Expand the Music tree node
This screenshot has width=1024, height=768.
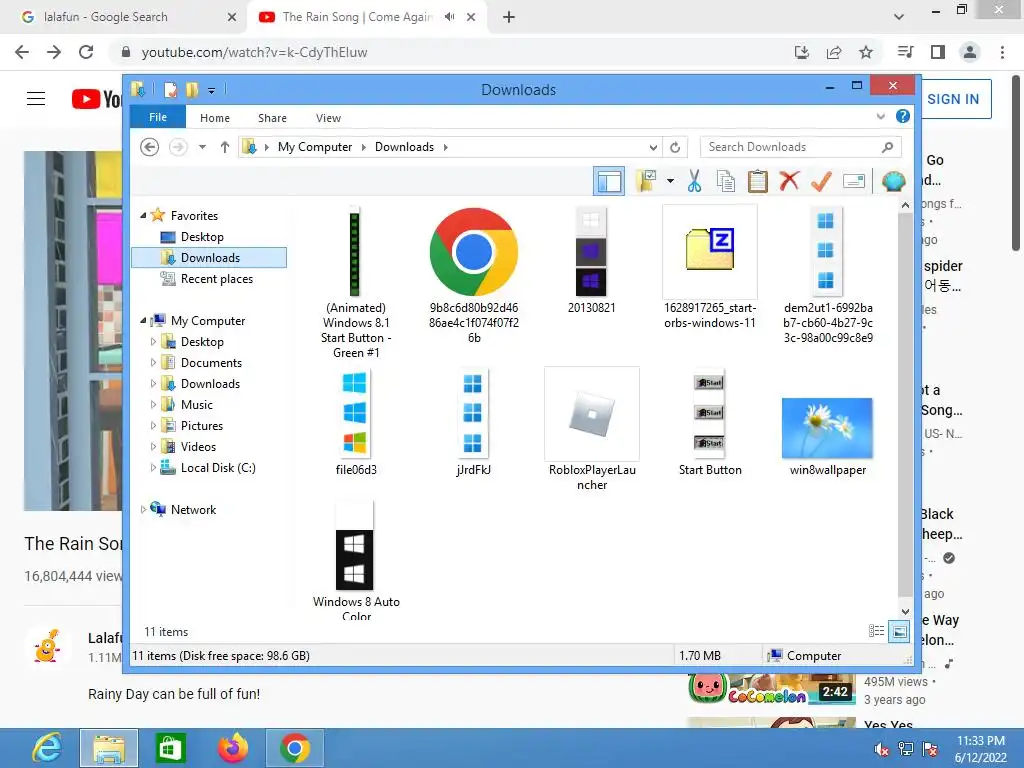click(153, 404)
